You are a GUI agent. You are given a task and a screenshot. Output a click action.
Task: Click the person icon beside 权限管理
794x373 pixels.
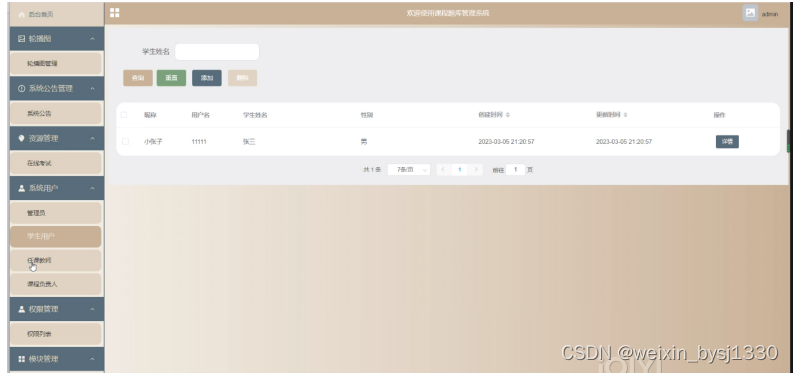tap(21, 309)
